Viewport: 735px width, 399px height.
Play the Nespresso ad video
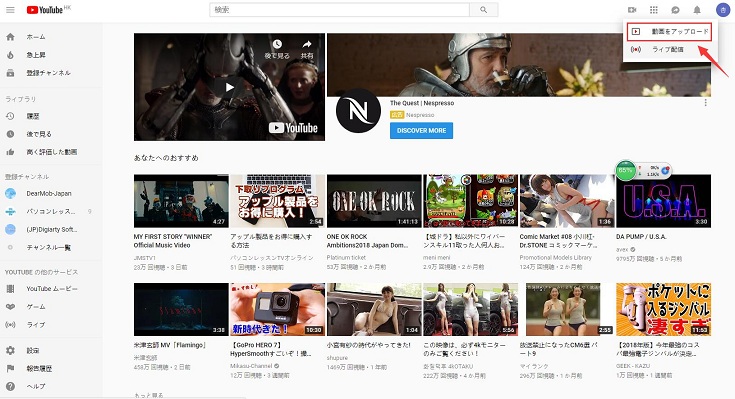229,87
